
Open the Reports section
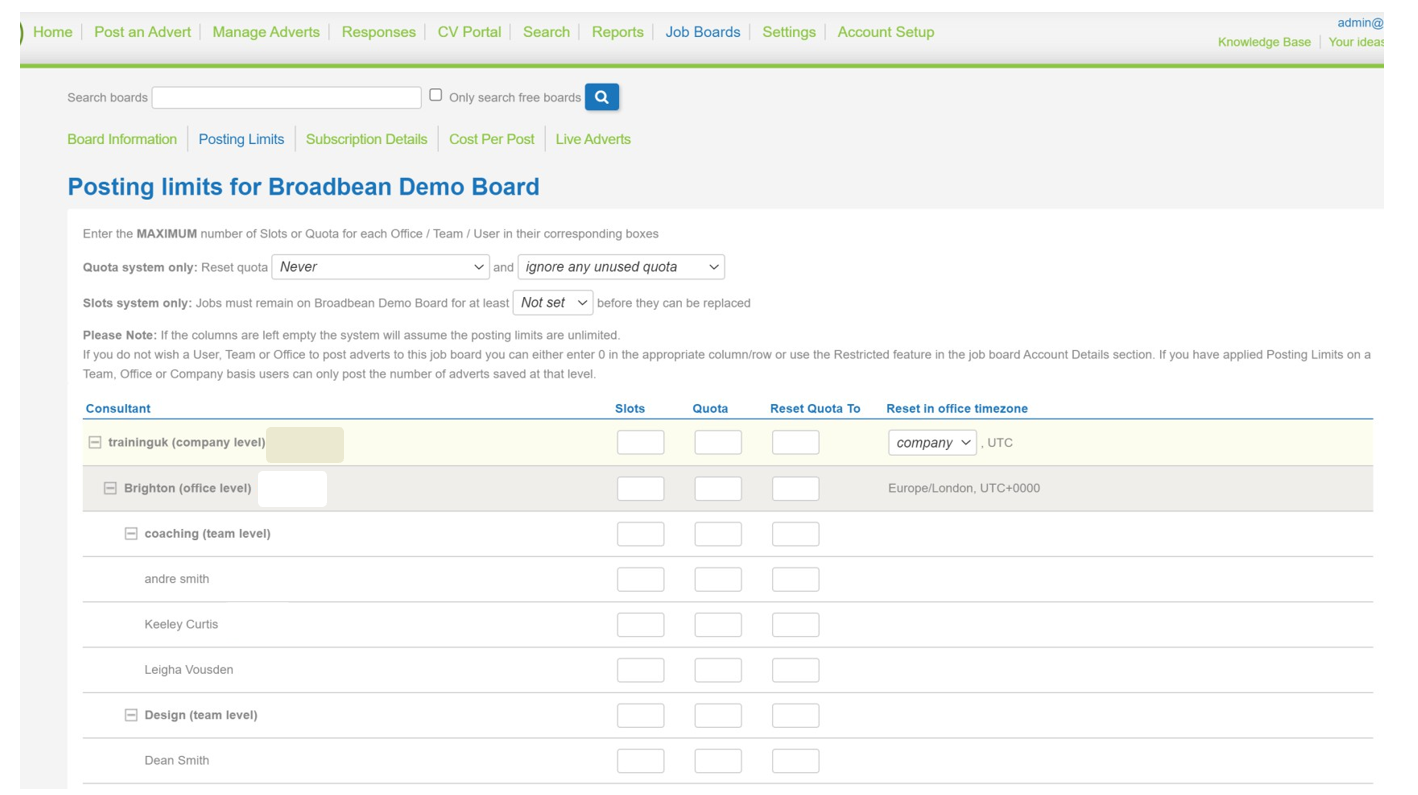pos(617,31)
